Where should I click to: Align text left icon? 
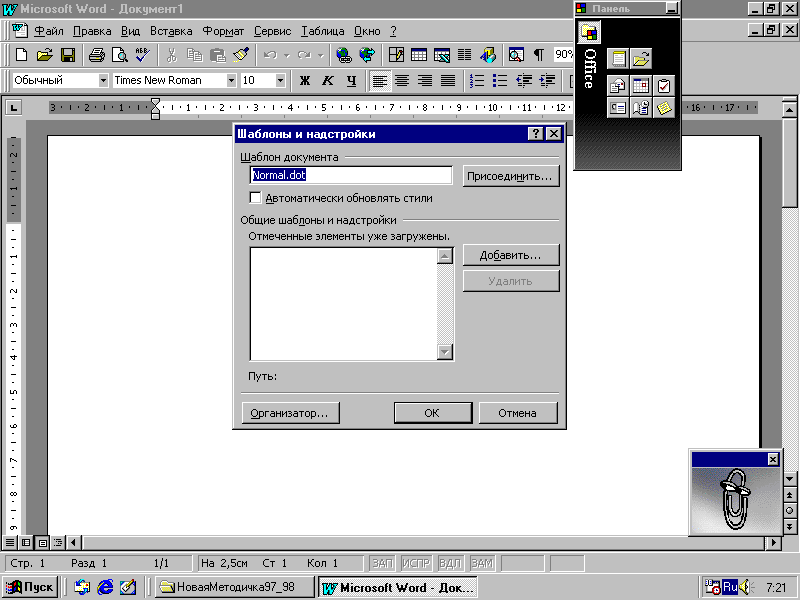click(379, 81)
